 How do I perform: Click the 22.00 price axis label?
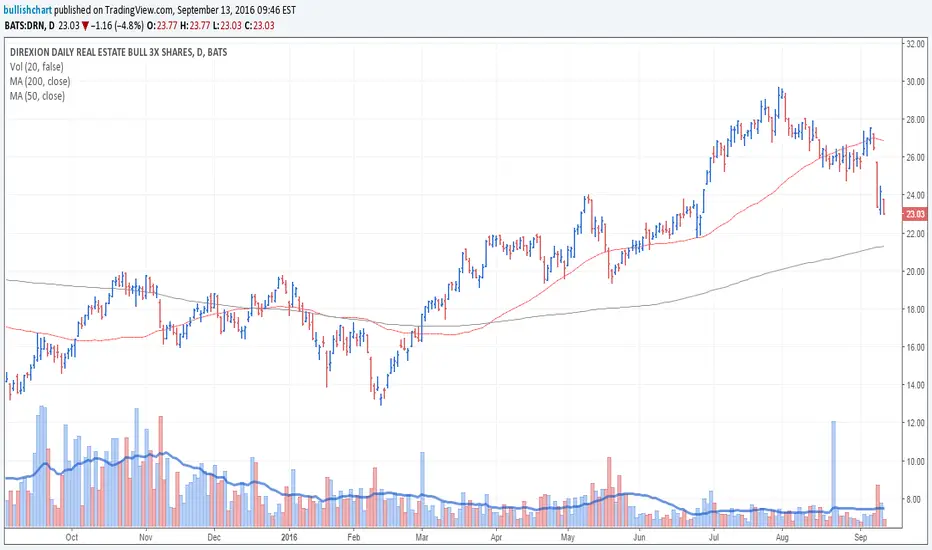pos(915,234)
